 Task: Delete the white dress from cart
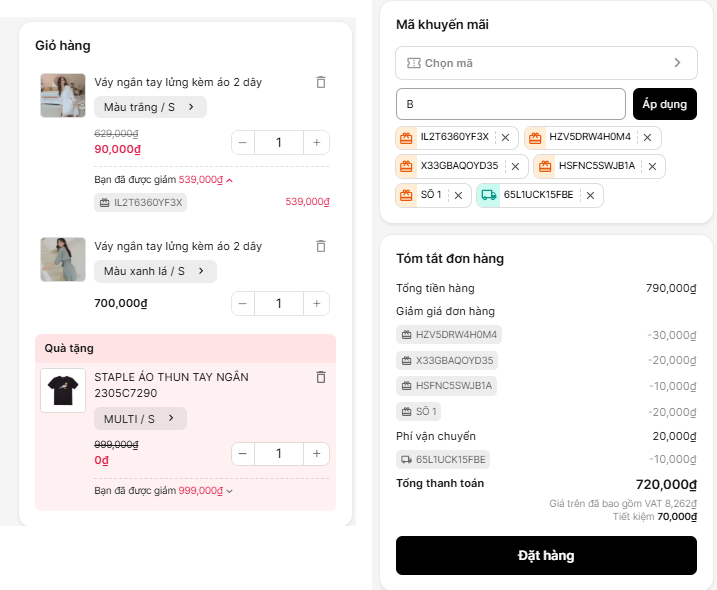click(x=321, y=82)
